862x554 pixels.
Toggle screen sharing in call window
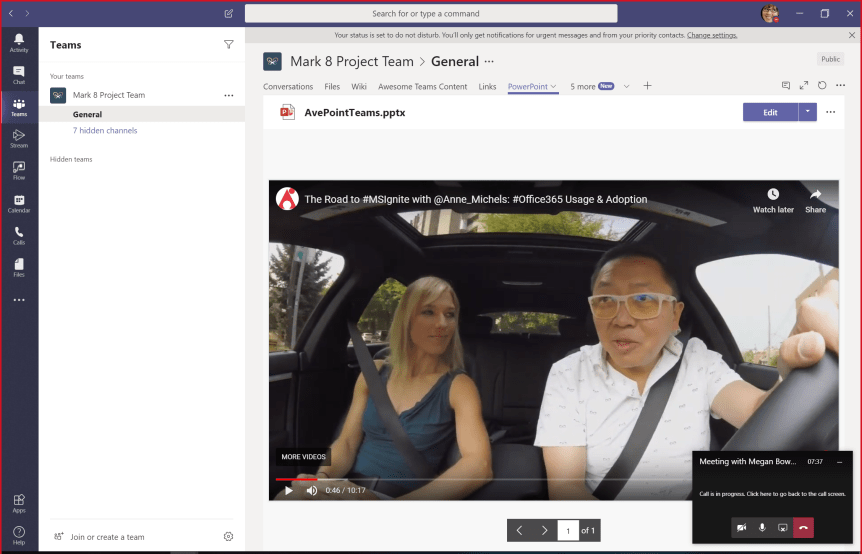coord(783,527)
